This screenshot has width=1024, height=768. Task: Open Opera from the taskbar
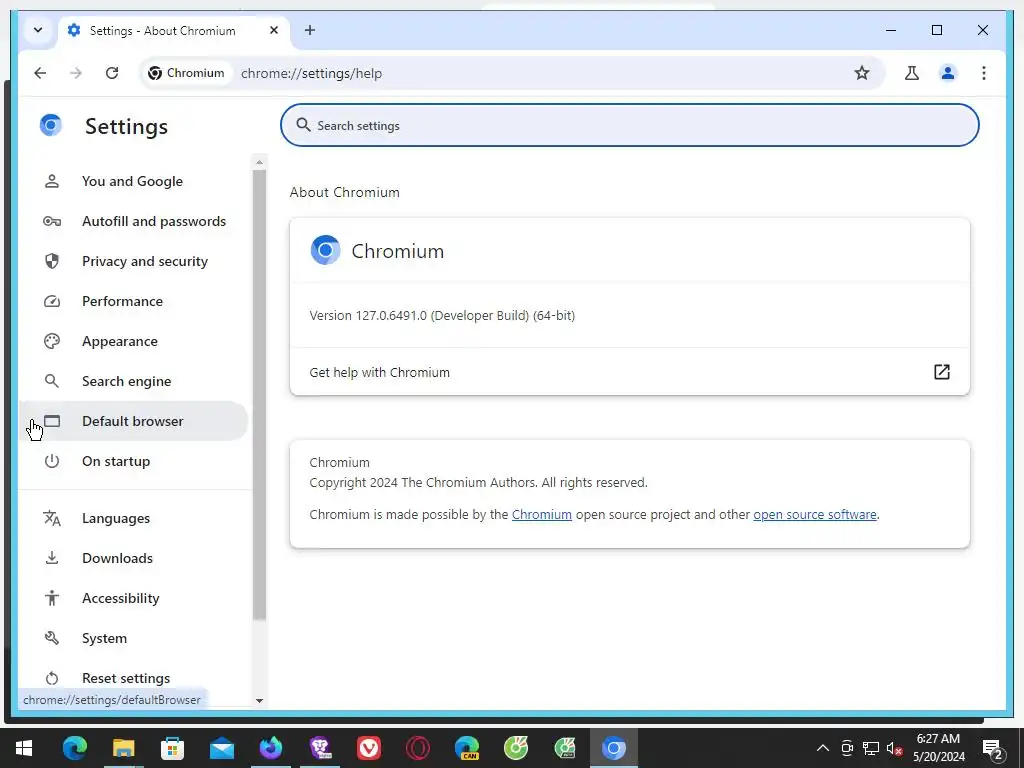[x=417, y=748]
